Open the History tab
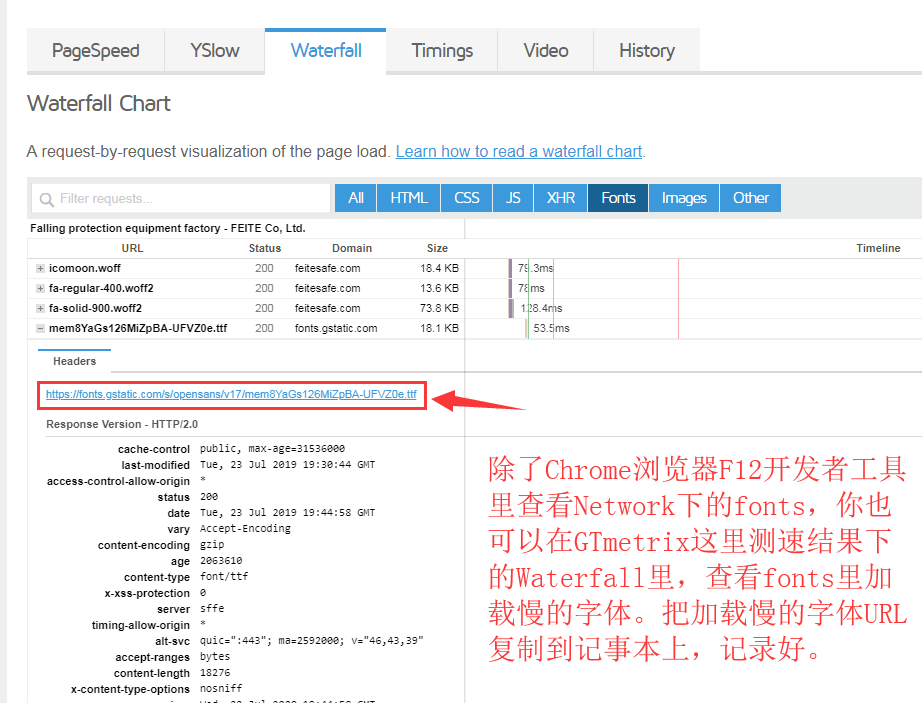This screenshot has width=922, height=703. tap(647, 51)
